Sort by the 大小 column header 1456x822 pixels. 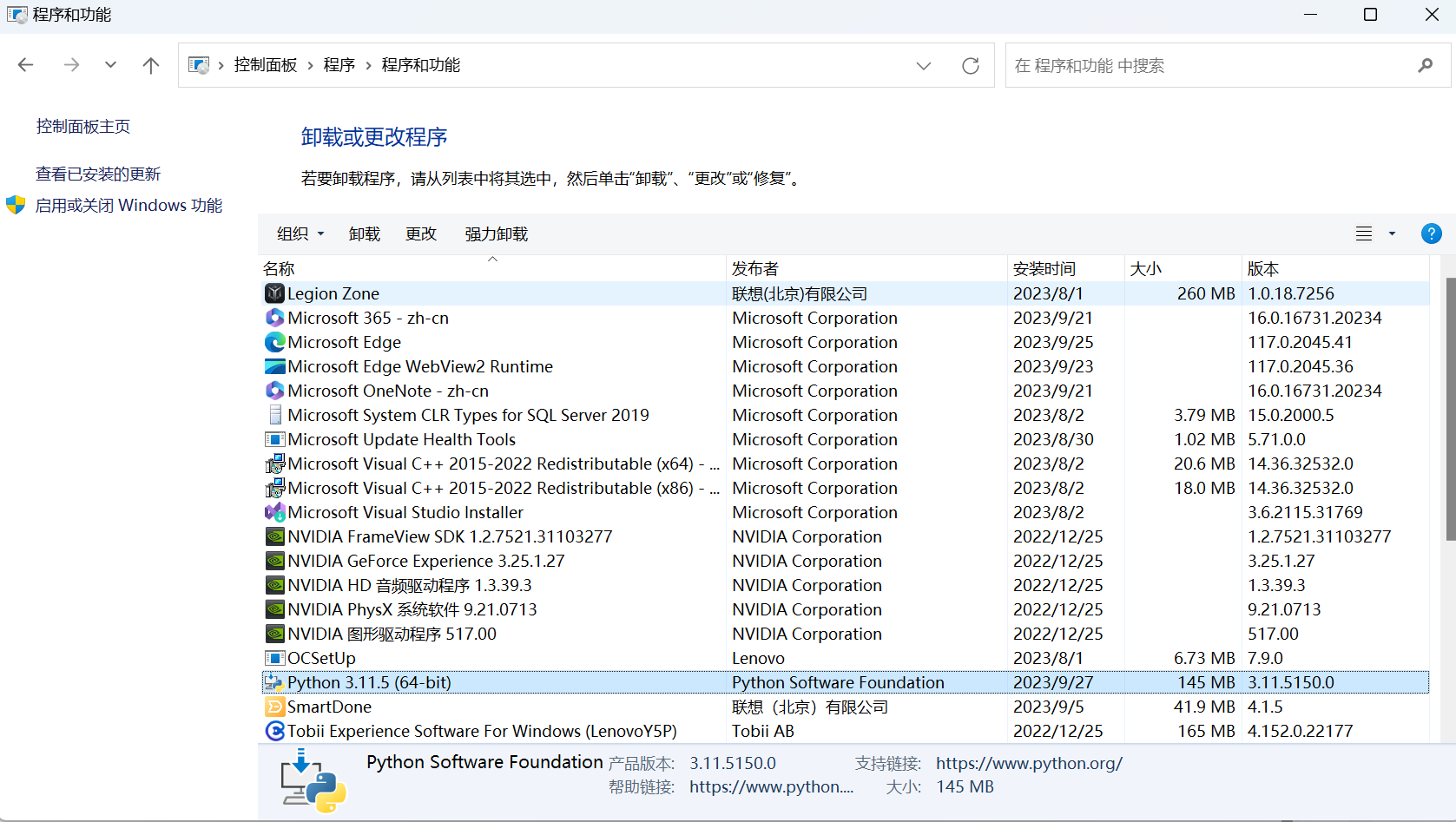click(1183, 268)
